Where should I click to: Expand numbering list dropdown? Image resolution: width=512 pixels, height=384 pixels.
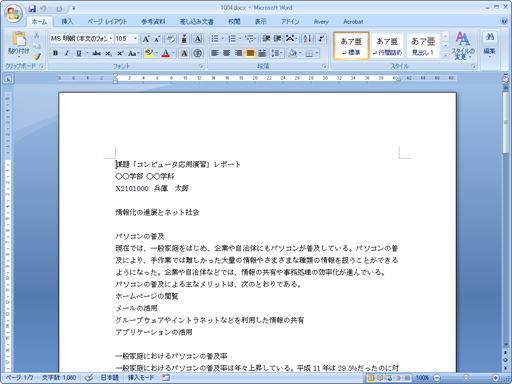pyautogui.click(x=240, y=39)
